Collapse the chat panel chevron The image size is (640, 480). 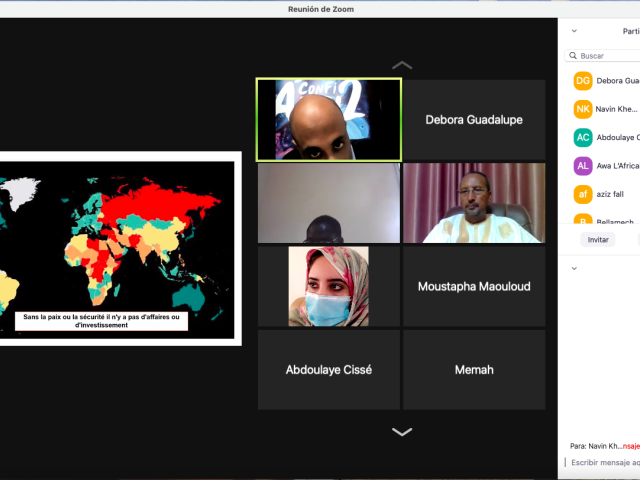574,269
